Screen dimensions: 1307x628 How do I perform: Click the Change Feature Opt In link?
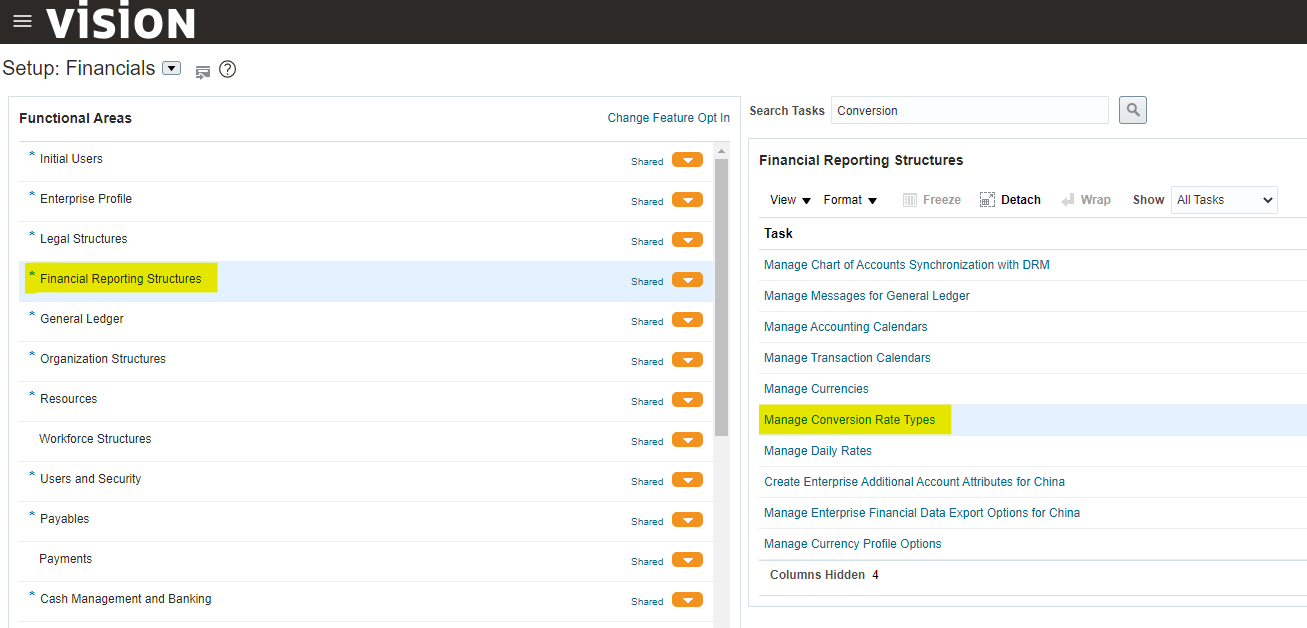coord(668,118)
